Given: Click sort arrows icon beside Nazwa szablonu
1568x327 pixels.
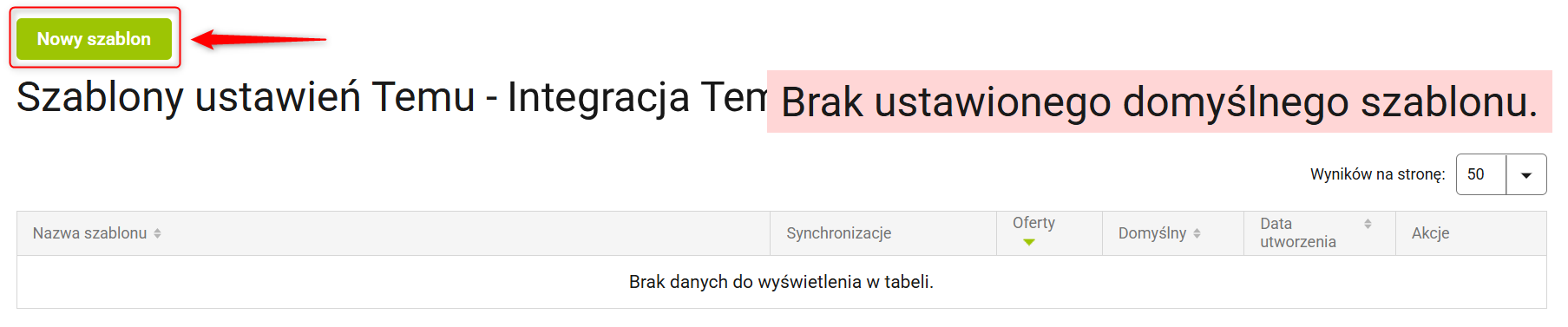Looking at the screenshot, I should click(157, 233).
